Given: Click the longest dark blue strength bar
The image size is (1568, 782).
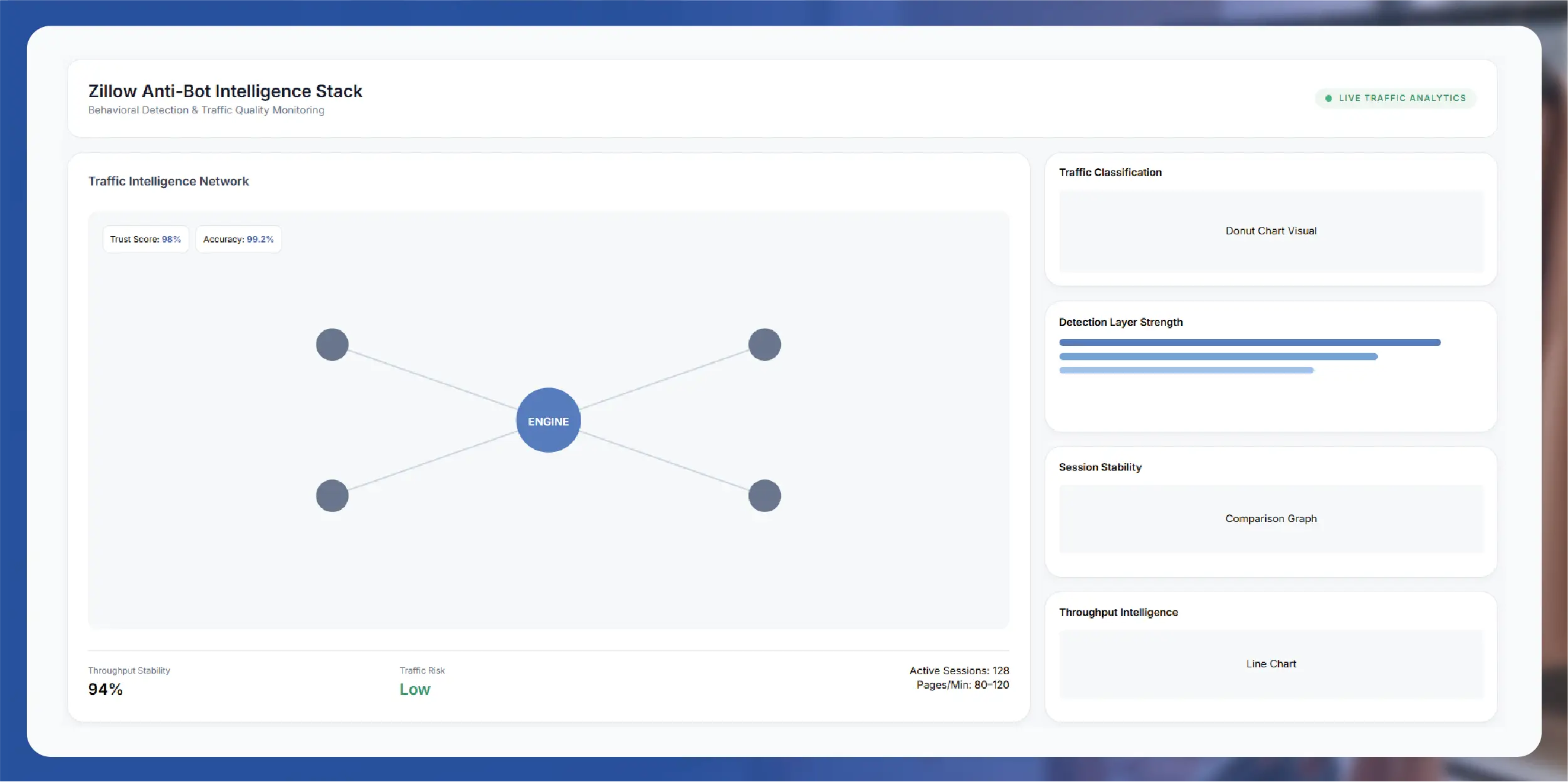Looking at the screenshot, I should (x=1250, y=343).
